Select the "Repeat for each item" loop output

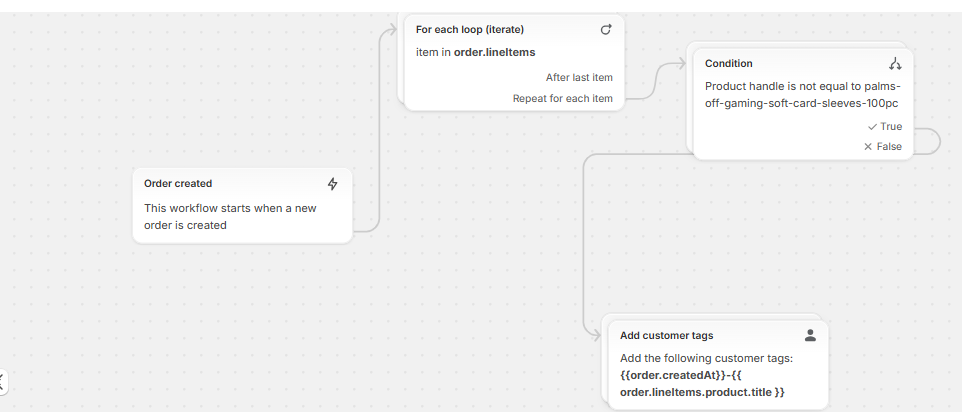pos(563,98)
